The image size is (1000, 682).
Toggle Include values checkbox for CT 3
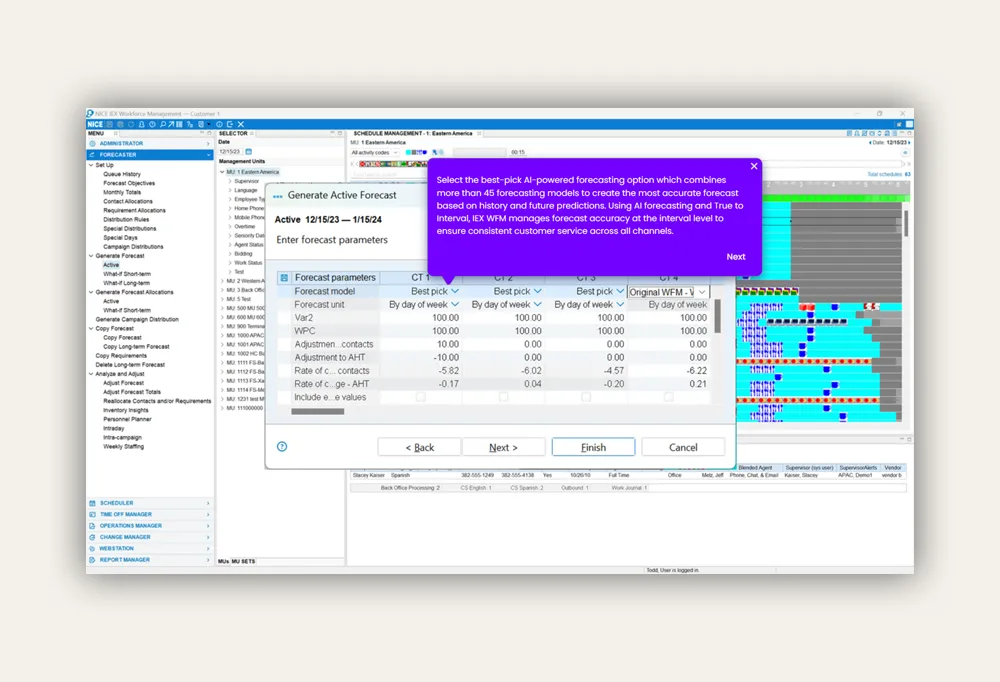[586, 397]
